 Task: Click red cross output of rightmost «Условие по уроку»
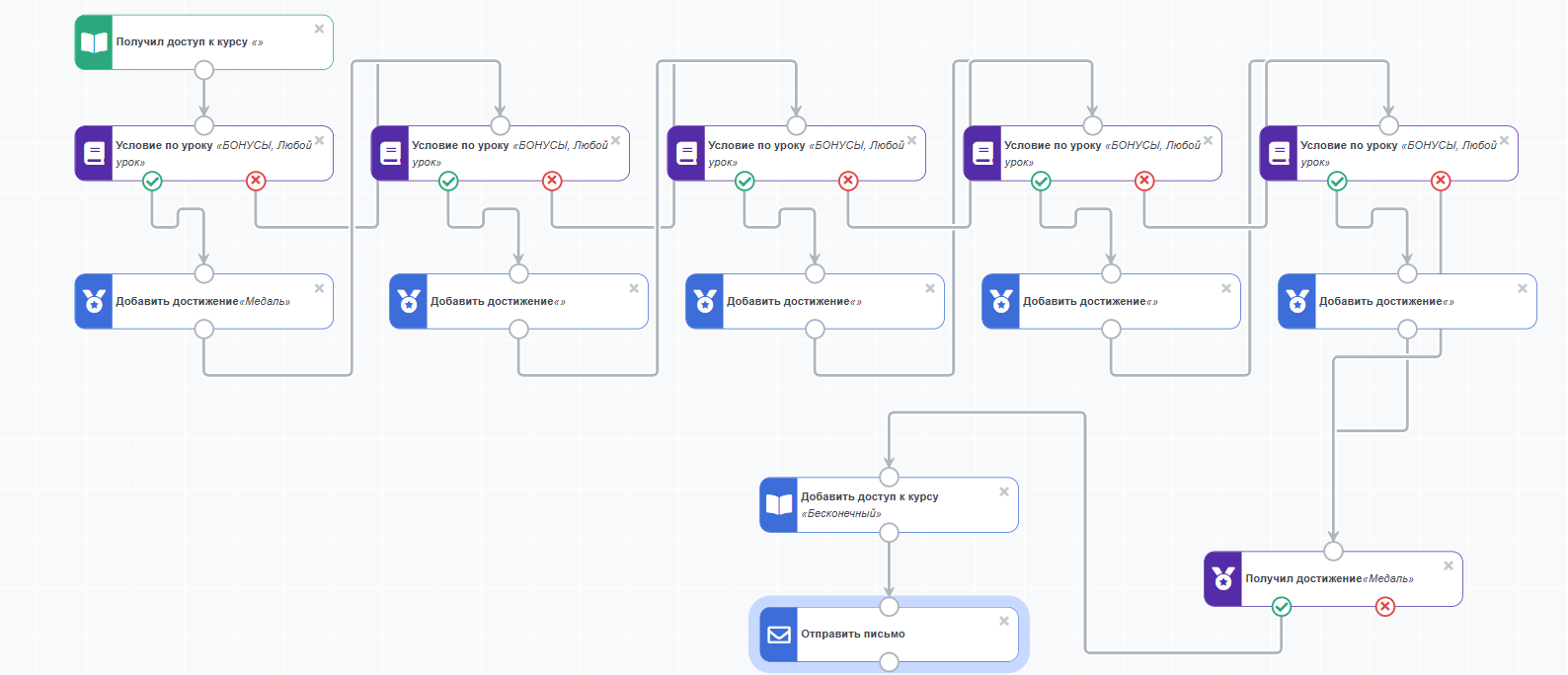[x=1441, y=181]
